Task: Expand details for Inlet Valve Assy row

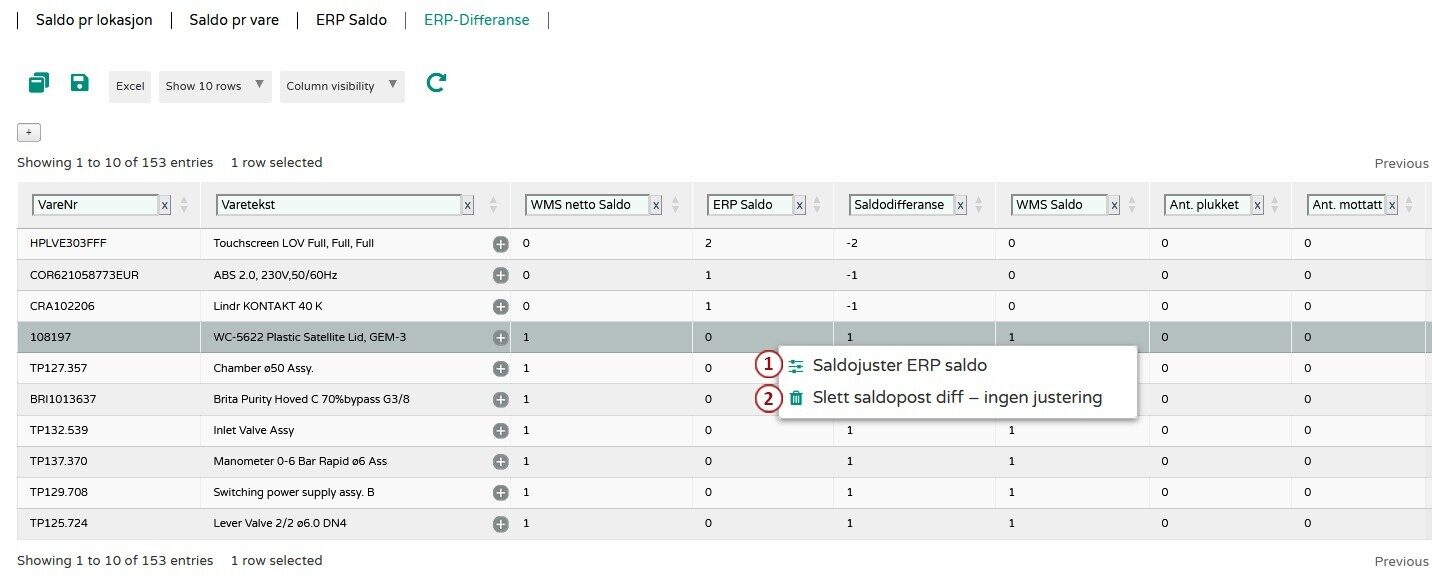Action: 500,430
